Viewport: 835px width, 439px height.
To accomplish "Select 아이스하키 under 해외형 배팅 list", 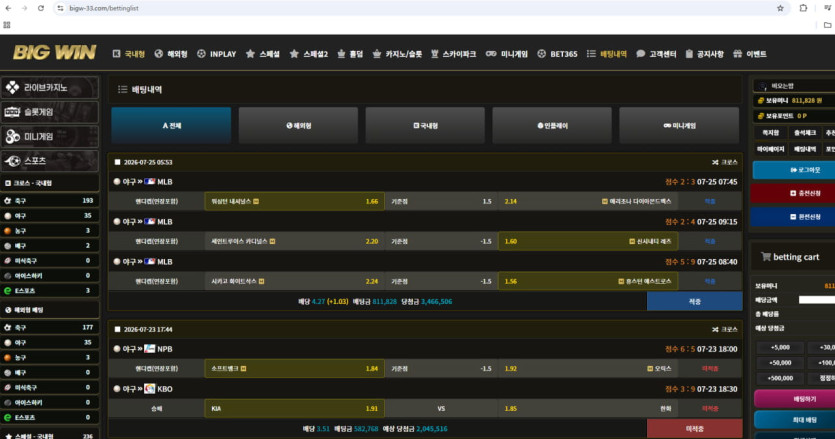I will 50,402.
